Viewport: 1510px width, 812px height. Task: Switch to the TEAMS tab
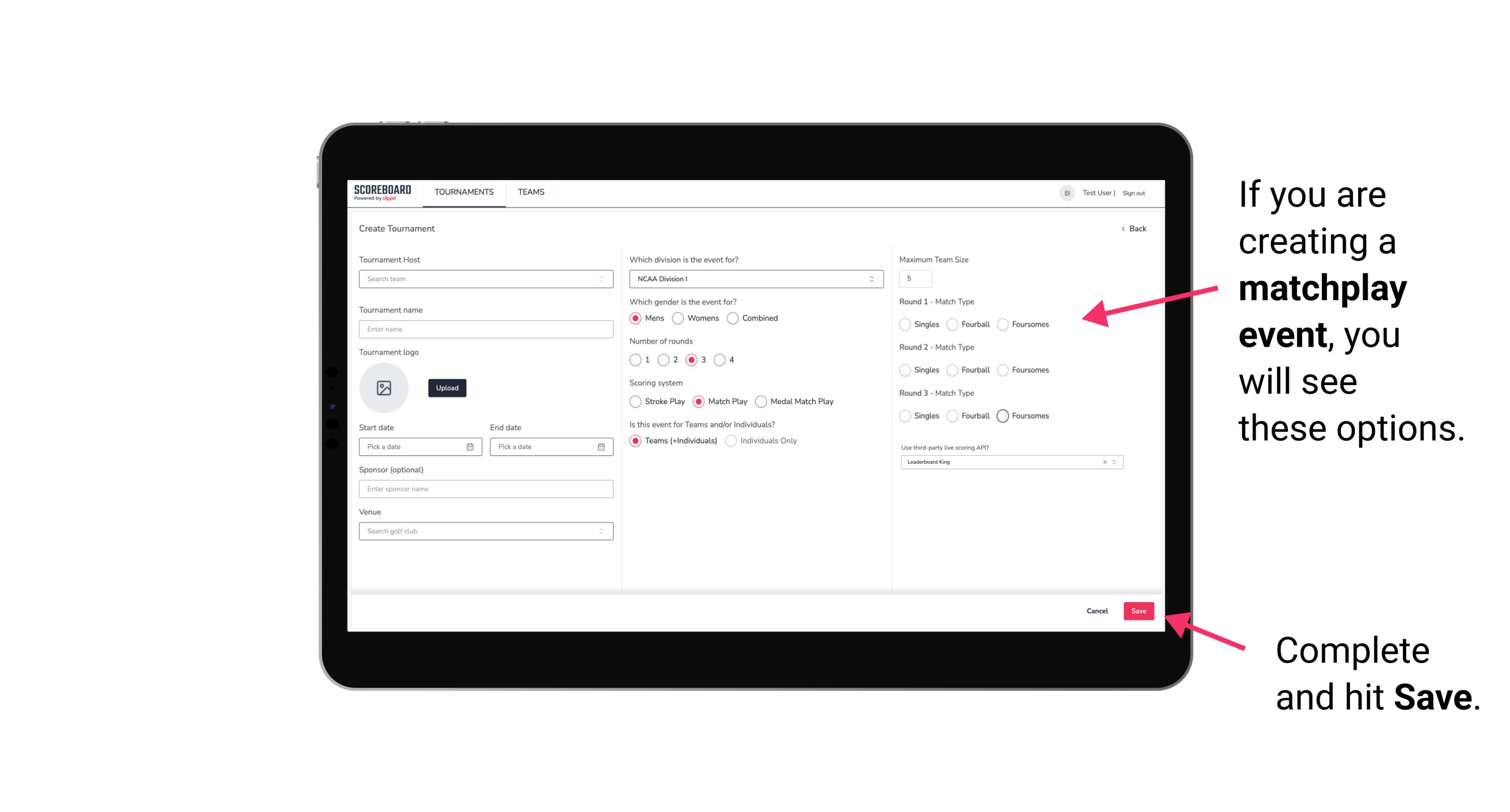tap(530, 192)
